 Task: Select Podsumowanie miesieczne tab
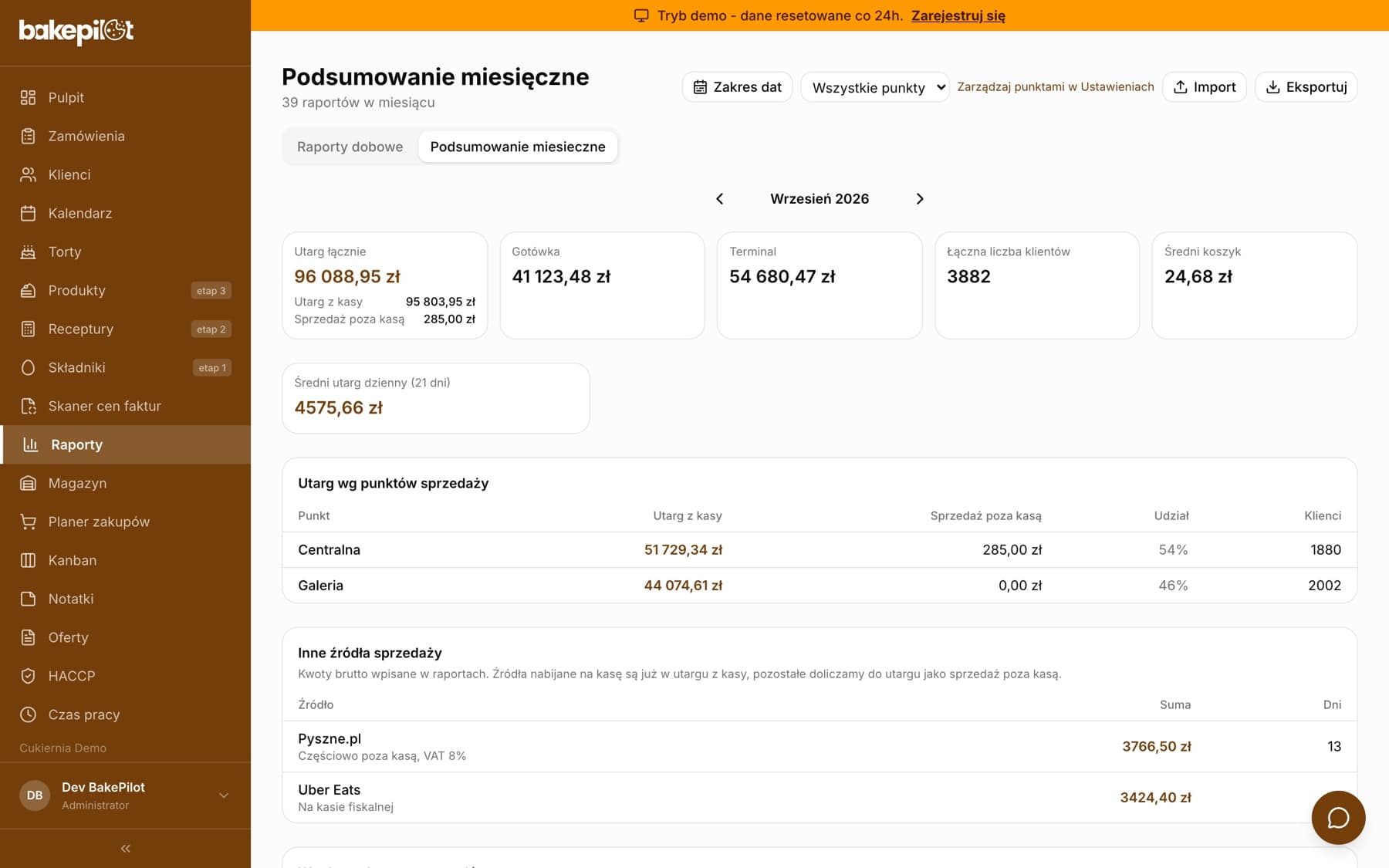pyautogui.click(x=518, y=147)
